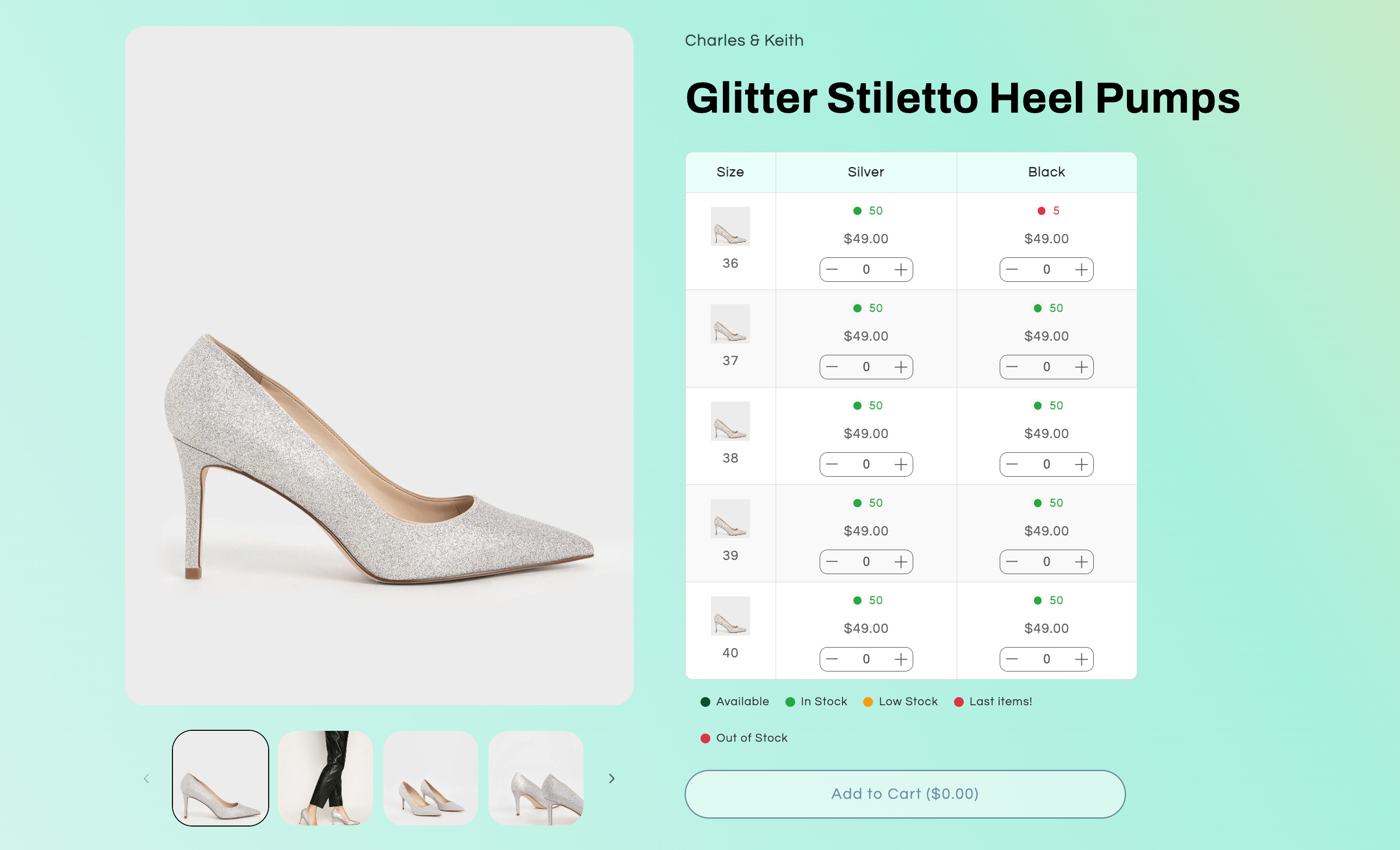This screenshot has width=1400, height=850.
Task: Show next gallery images with right arrow
Action: click(611, 778)
